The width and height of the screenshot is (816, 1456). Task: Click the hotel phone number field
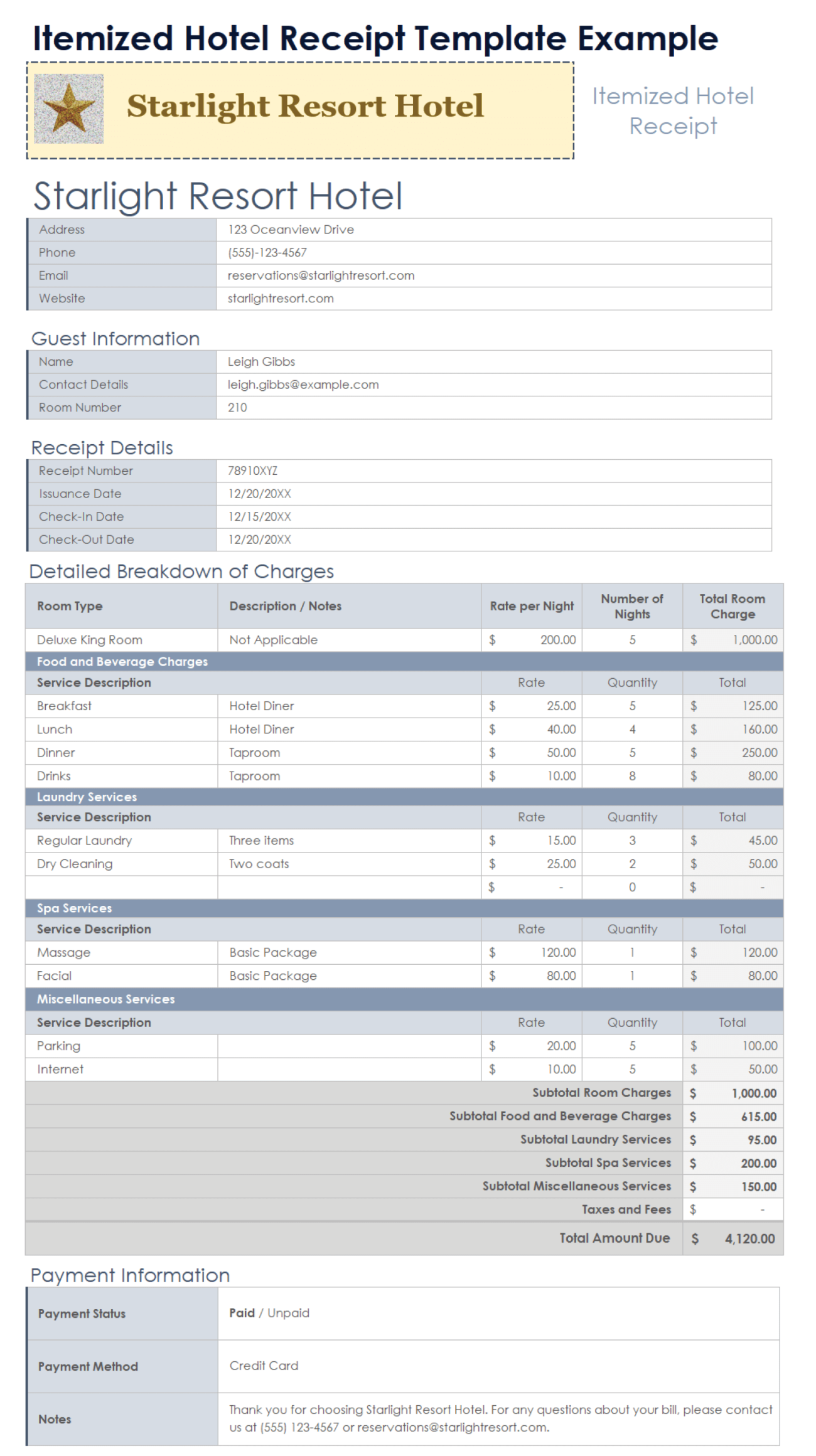point(267,253)
